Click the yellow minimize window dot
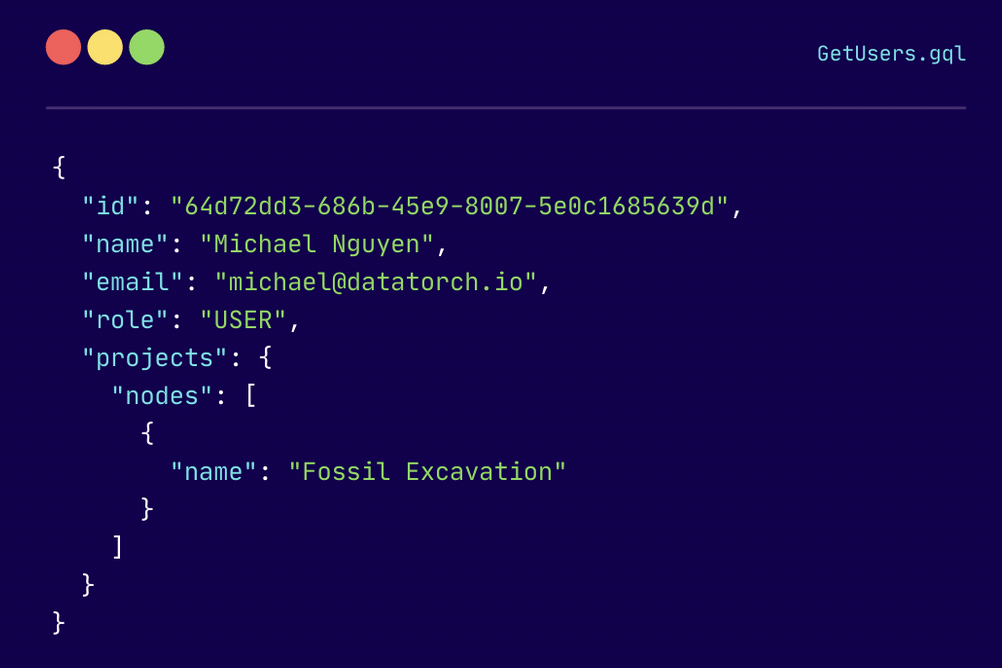1002x668 pixels. tap(105, 48)
